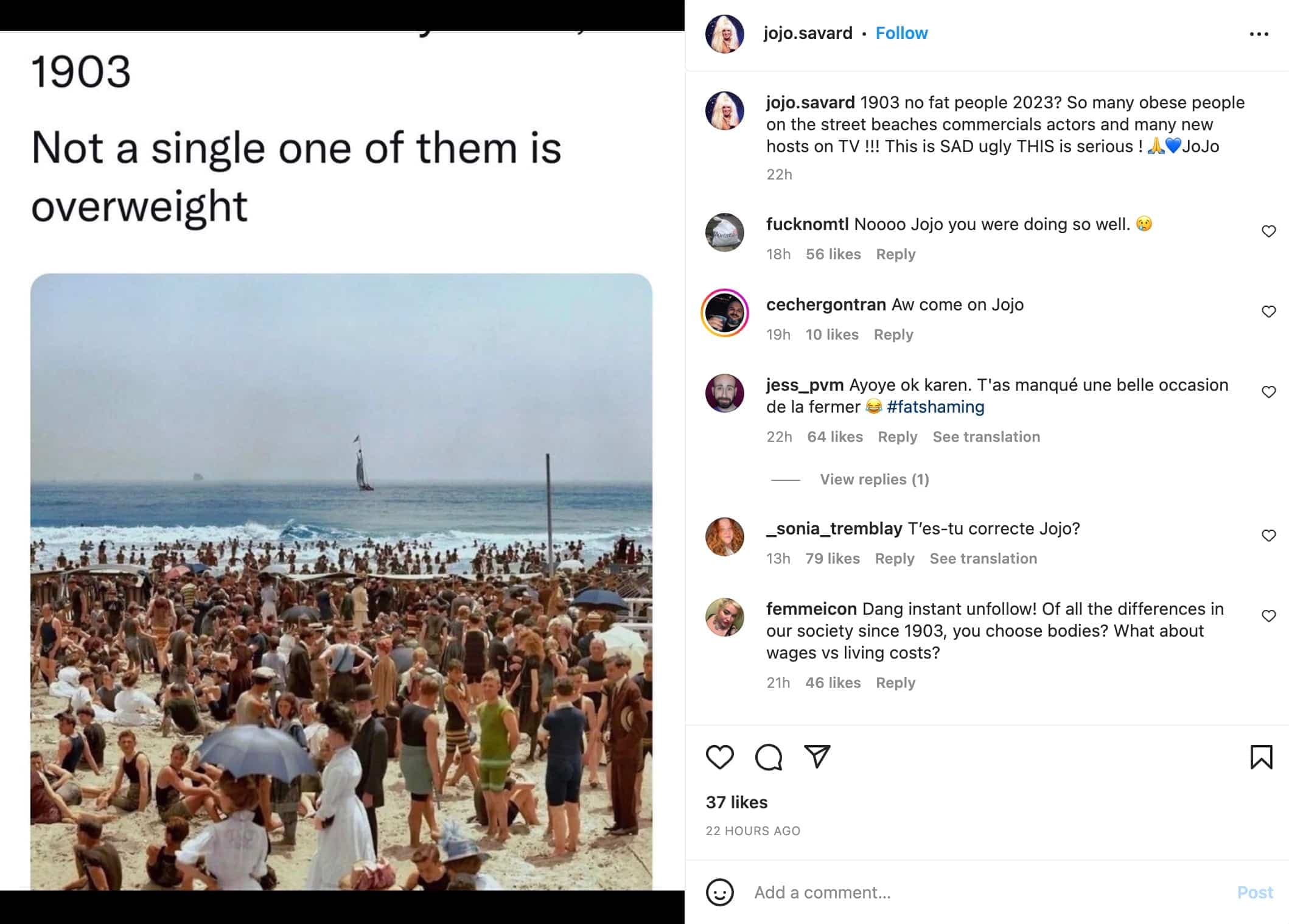Show translation of jess_pvm's comment
The width and height of the screenshot is (1289, 924).
pos(986,437)
